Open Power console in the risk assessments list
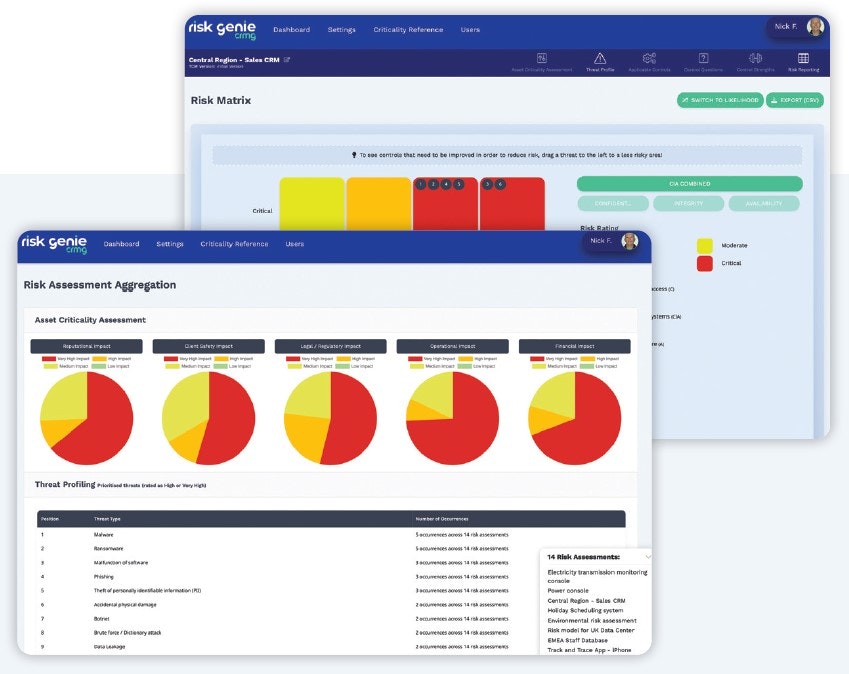The image size is (849, 674). [568, 591]
